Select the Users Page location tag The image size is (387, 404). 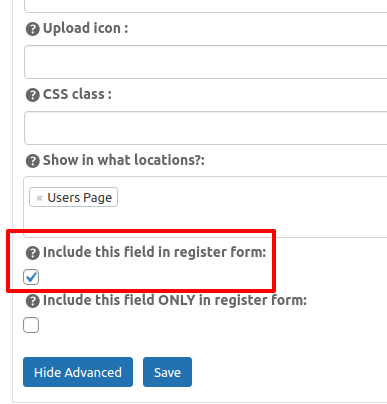[x=80, y=198]
